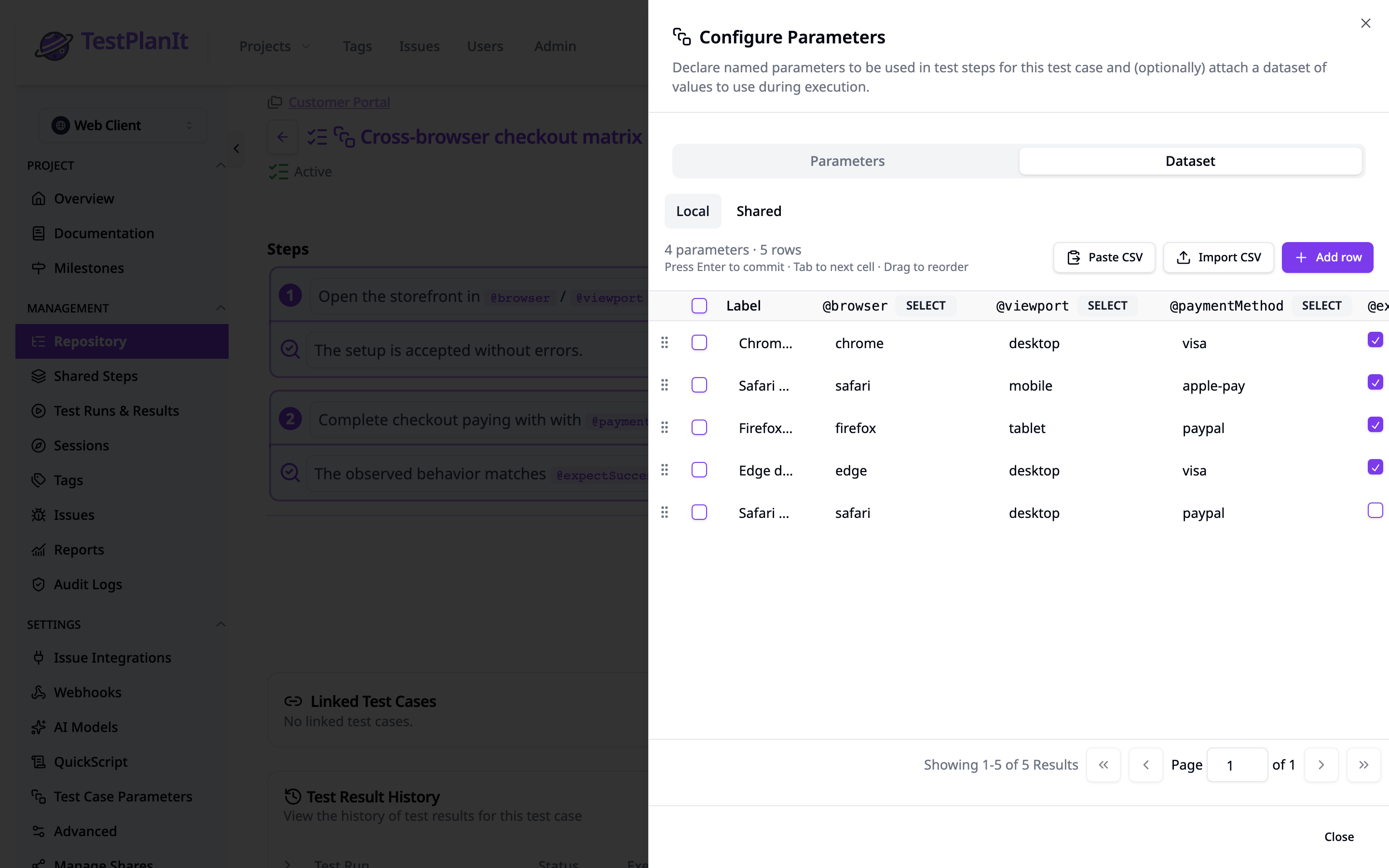Viewport: 1389px width, 868px height.
Task: Click the Close button at panel bottom
Action: click(1338, 837)
